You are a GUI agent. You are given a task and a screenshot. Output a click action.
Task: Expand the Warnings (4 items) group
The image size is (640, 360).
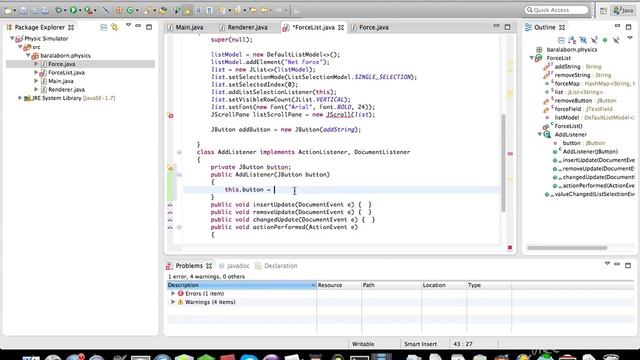(173, 302)
